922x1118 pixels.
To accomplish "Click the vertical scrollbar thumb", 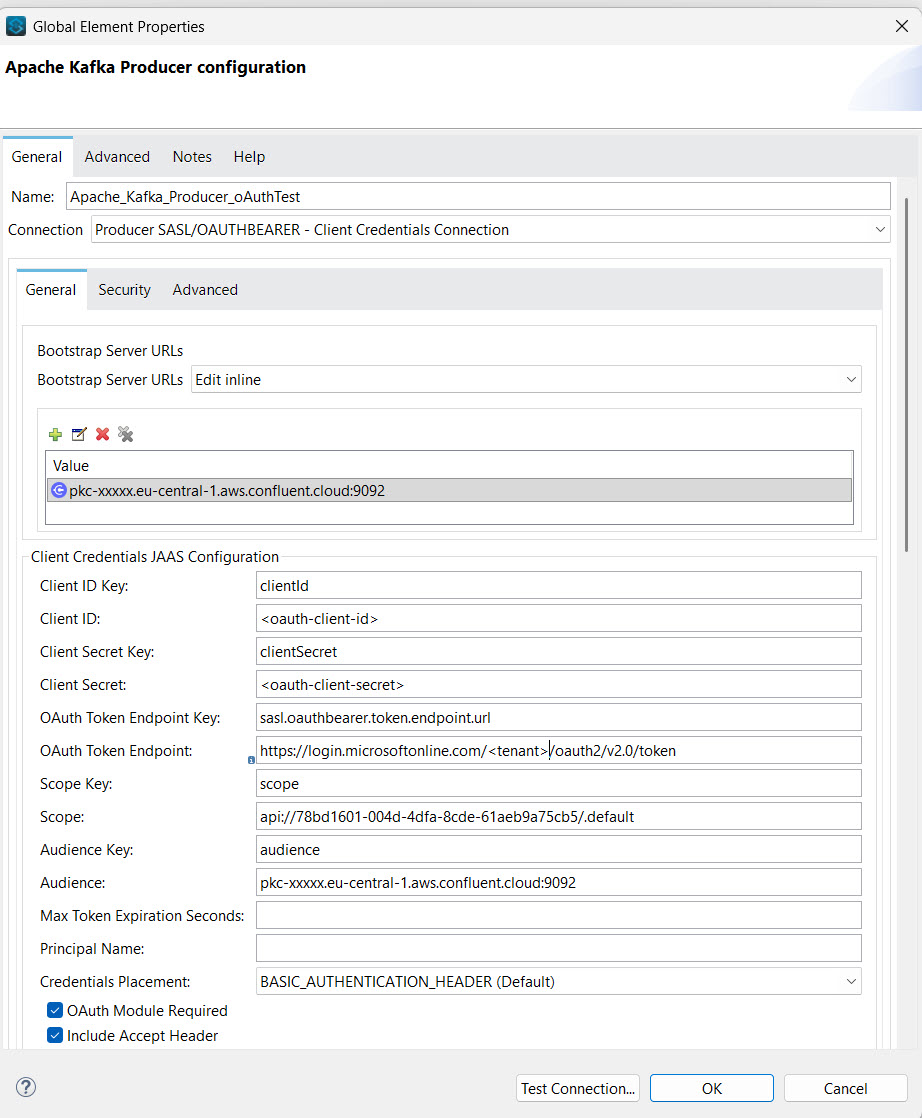I will tap(906, 374).
